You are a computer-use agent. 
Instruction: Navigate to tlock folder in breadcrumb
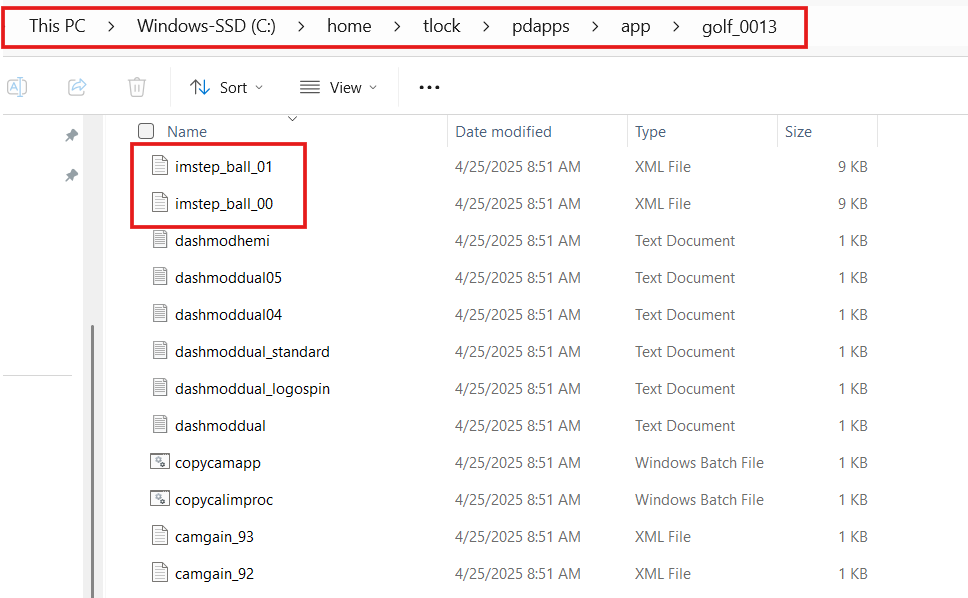[441, 26]
